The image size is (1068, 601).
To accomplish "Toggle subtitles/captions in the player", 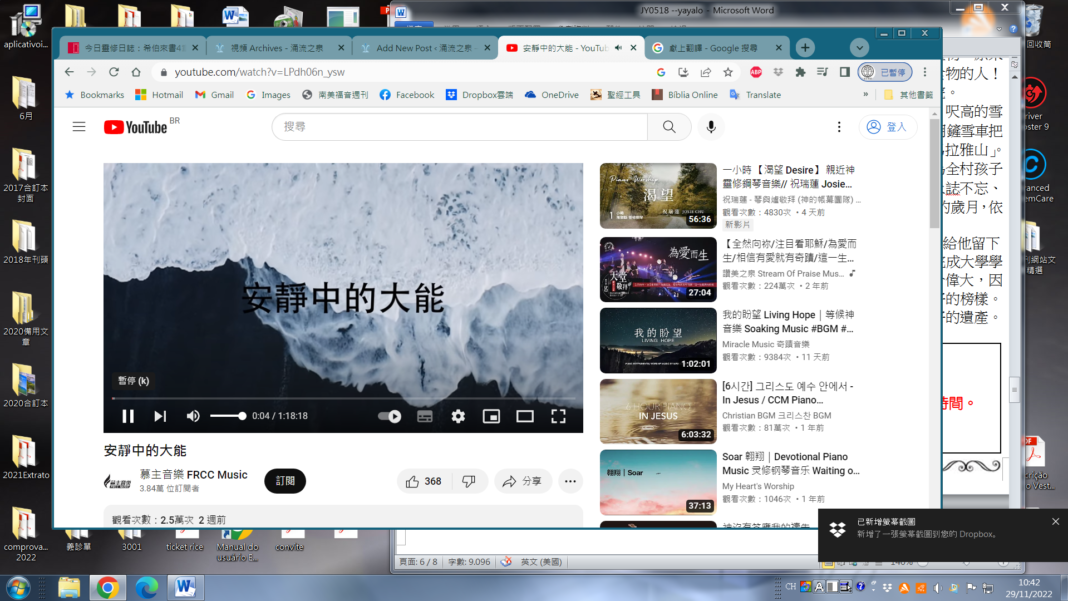I will pos(425,416).
